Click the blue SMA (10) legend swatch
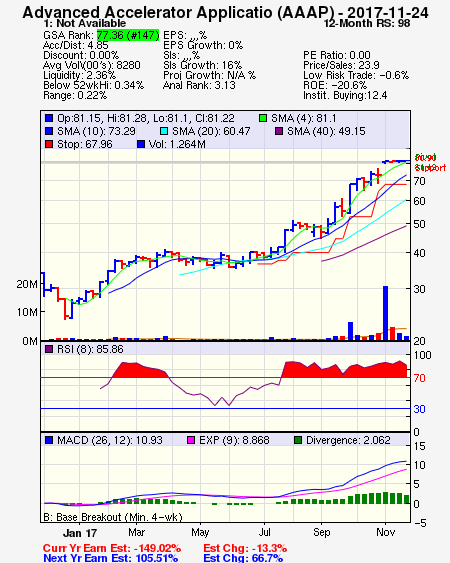450x563 pixels. coord(49,131)
